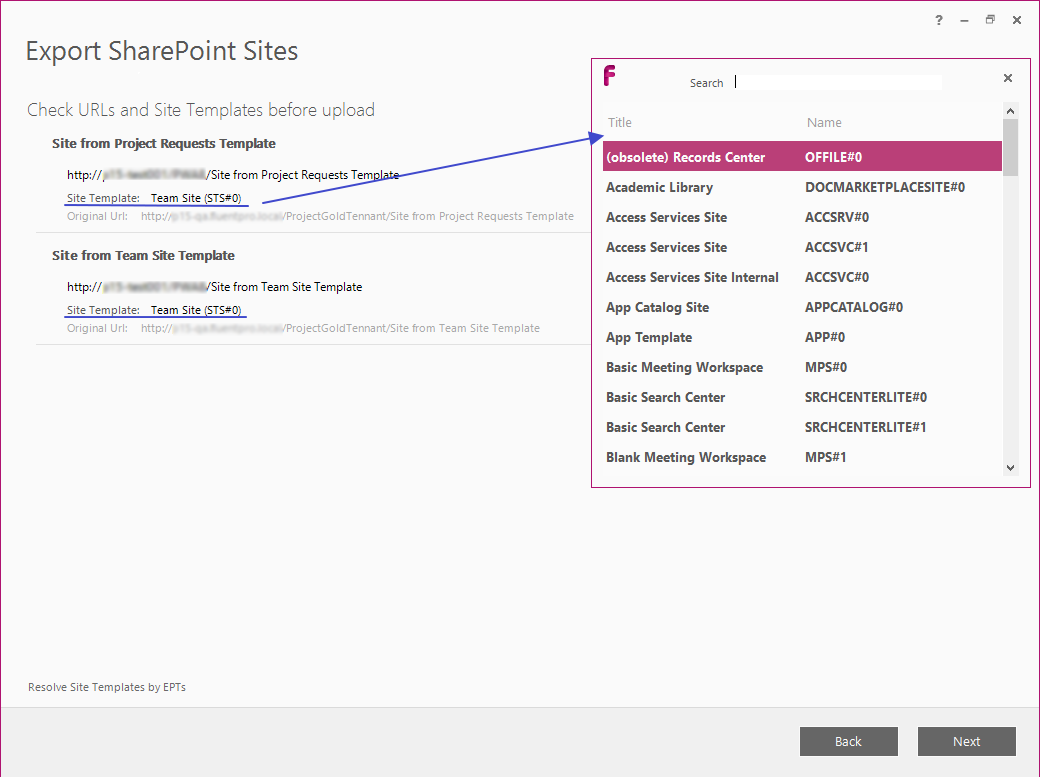This screenshot has width=1040, height=777.
Task: Click the target URL of Team Site Template site
Action: pyautogui.click(x=214, y=287)
